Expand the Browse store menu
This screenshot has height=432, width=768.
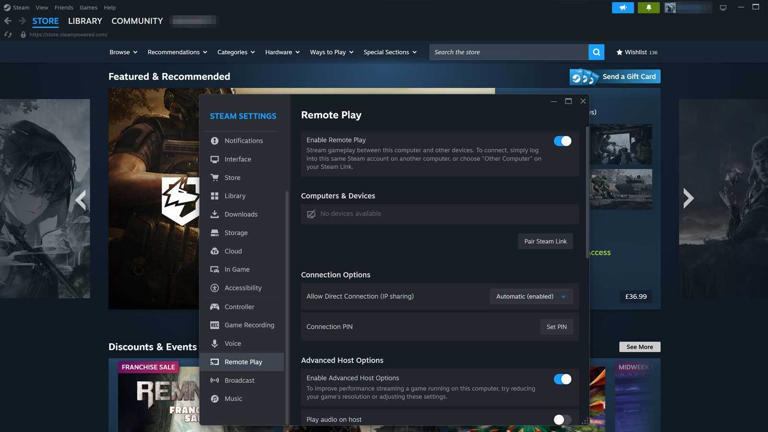coord(123,52)
